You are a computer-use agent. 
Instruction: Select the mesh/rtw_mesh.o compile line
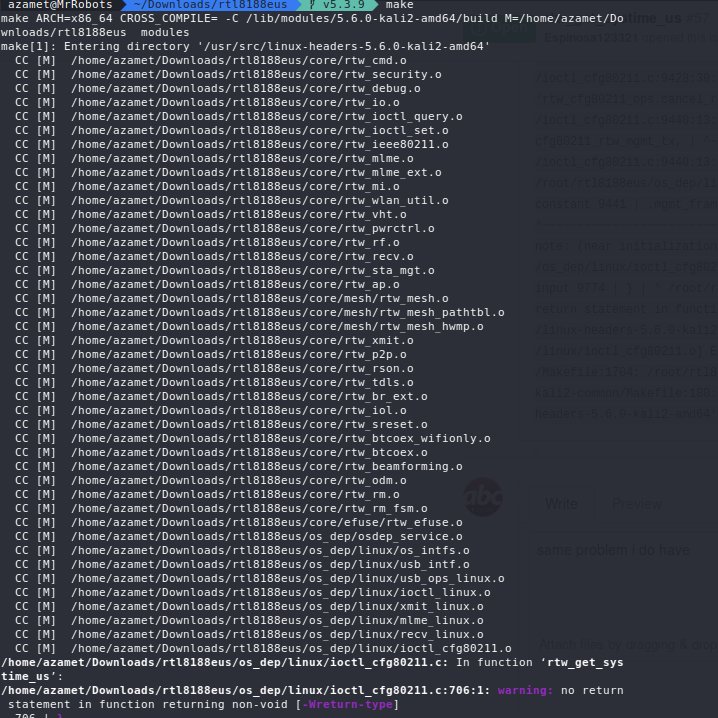click(232, 299)
